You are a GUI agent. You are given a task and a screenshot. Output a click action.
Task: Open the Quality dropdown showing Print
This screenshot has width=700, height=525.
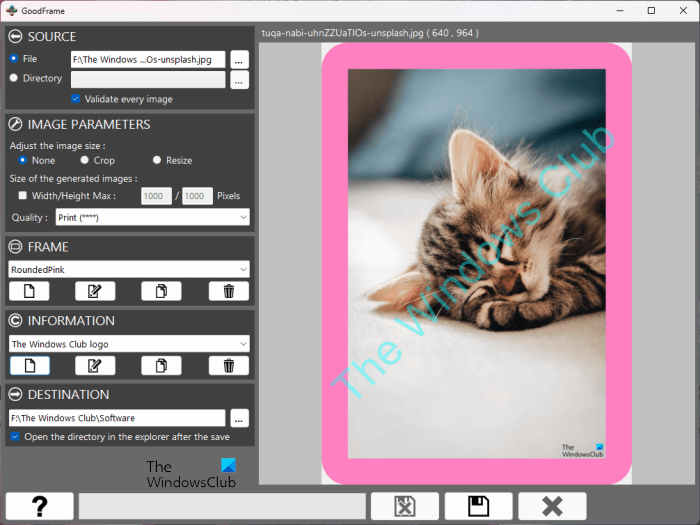point(152,217)
